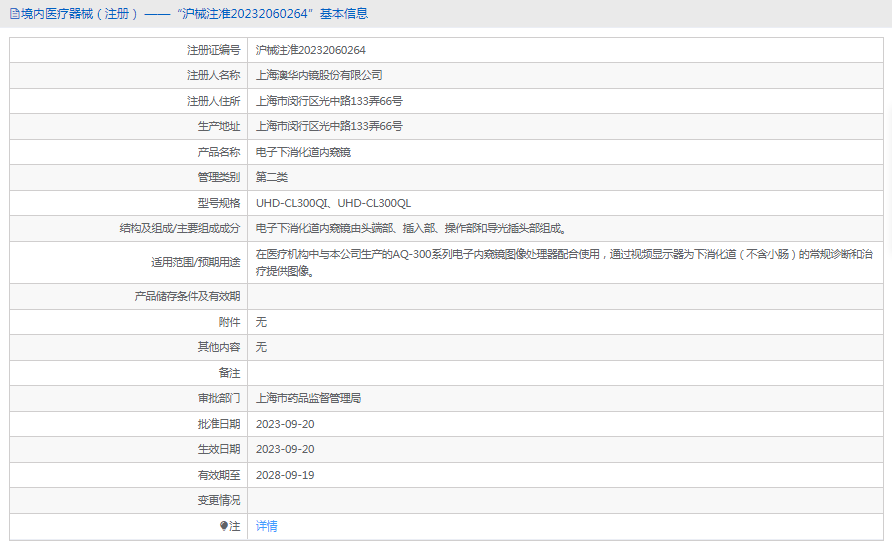Click the 产品储存条件及有效期 label
This screenshot has width=892, height=545.
(187, 296)
